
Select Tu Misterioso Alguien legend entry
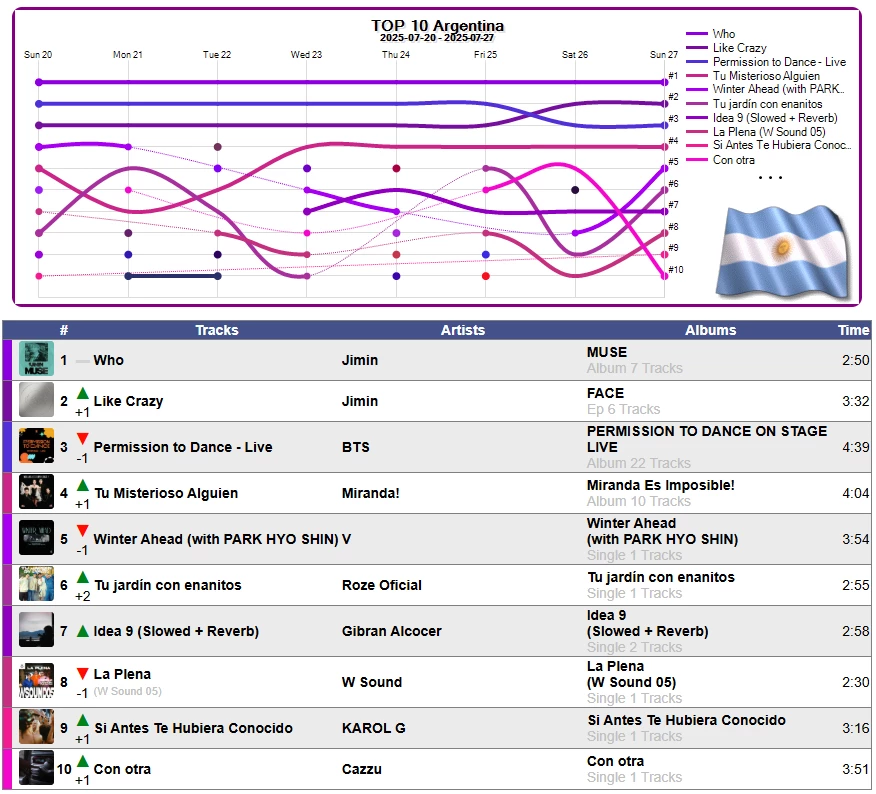click(766, 75)
